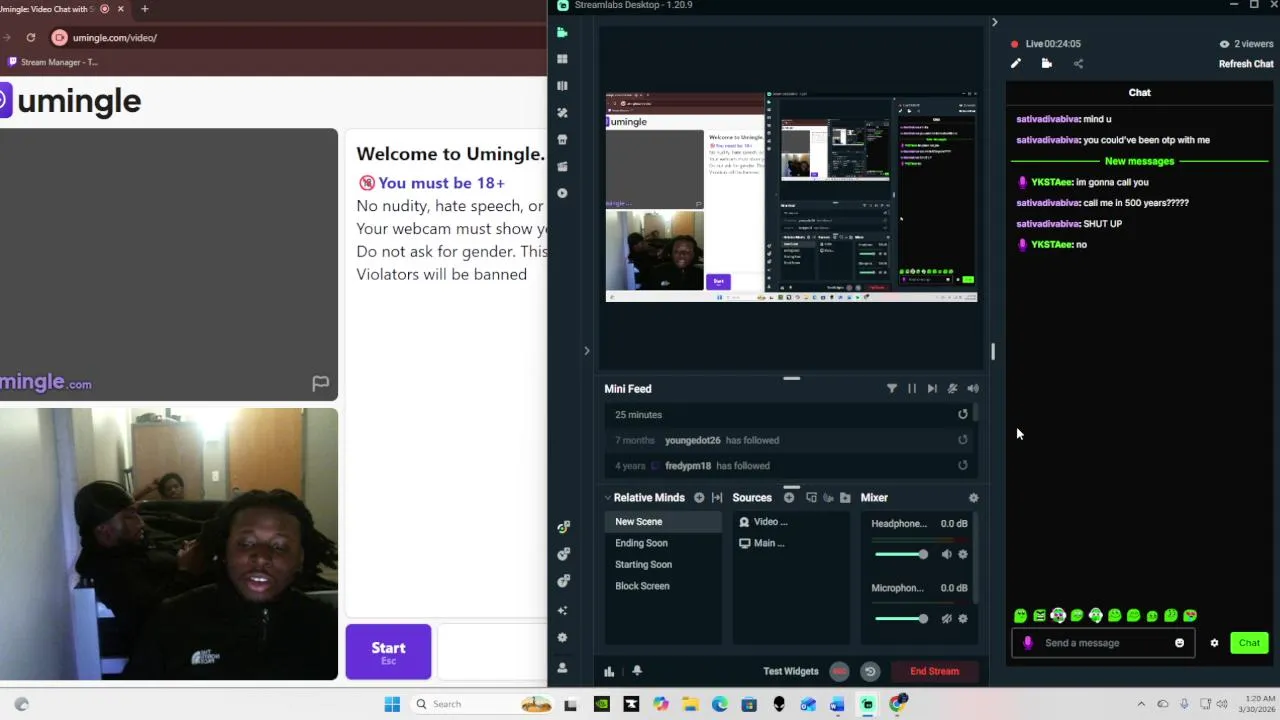Add a new scene with plus icon
1280x720 pixels.
tap(699, 497)
